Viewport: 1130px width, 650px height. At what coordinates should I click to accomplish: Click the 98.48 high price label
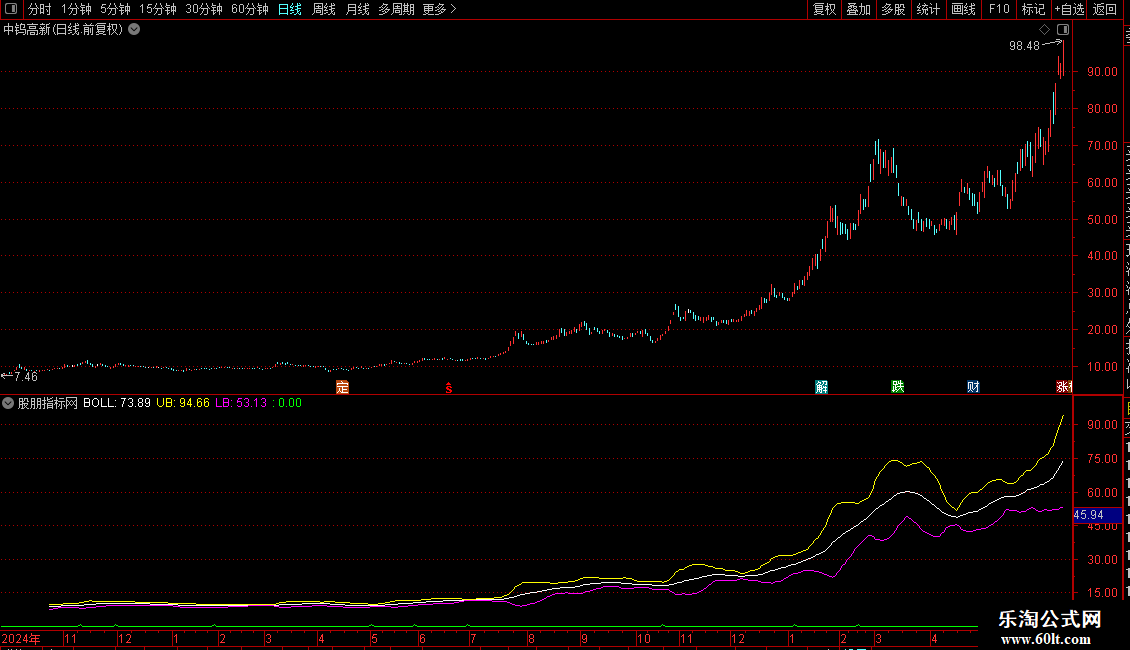[x=1024, y=46]
